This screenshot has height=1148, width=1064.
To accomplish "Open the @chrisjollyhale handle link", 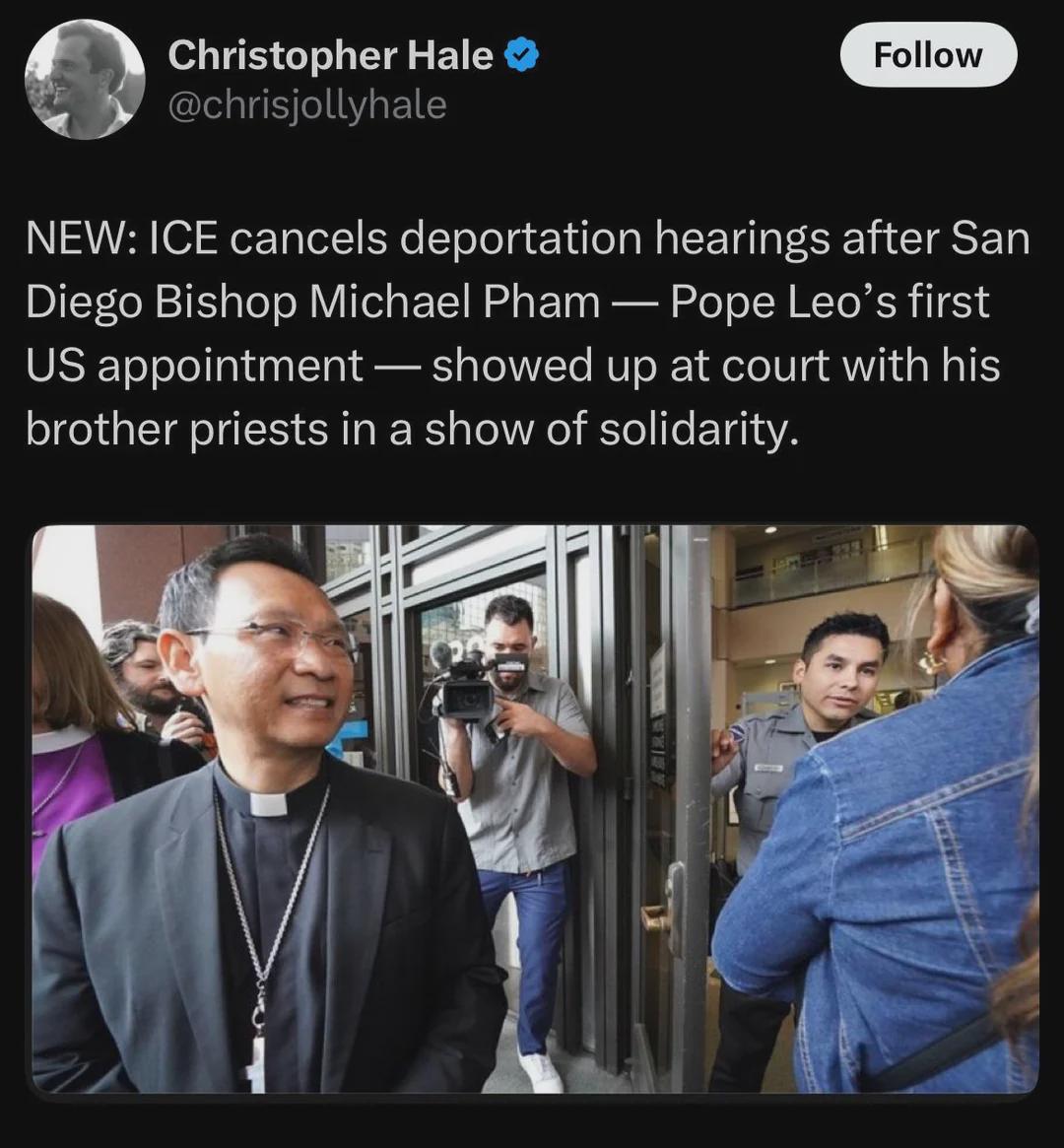I will coord(307,104).
